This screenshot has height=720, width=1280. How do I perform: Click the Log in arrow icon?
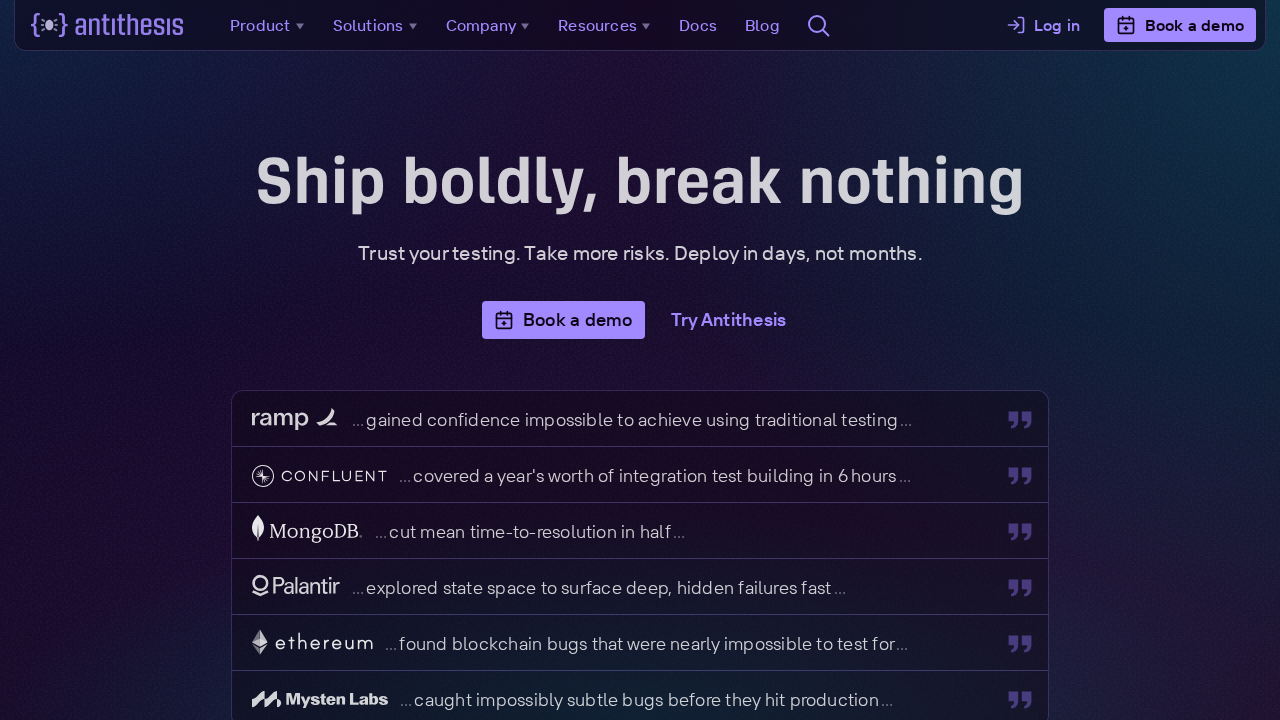[x=1015, y=25]
